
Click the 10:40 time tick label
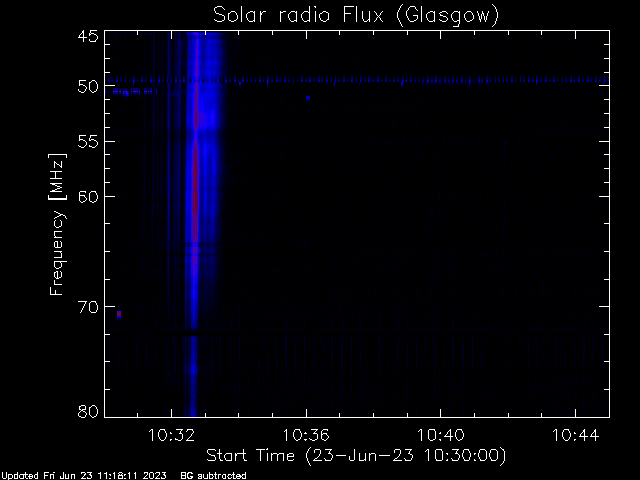[x=440, y=435]
